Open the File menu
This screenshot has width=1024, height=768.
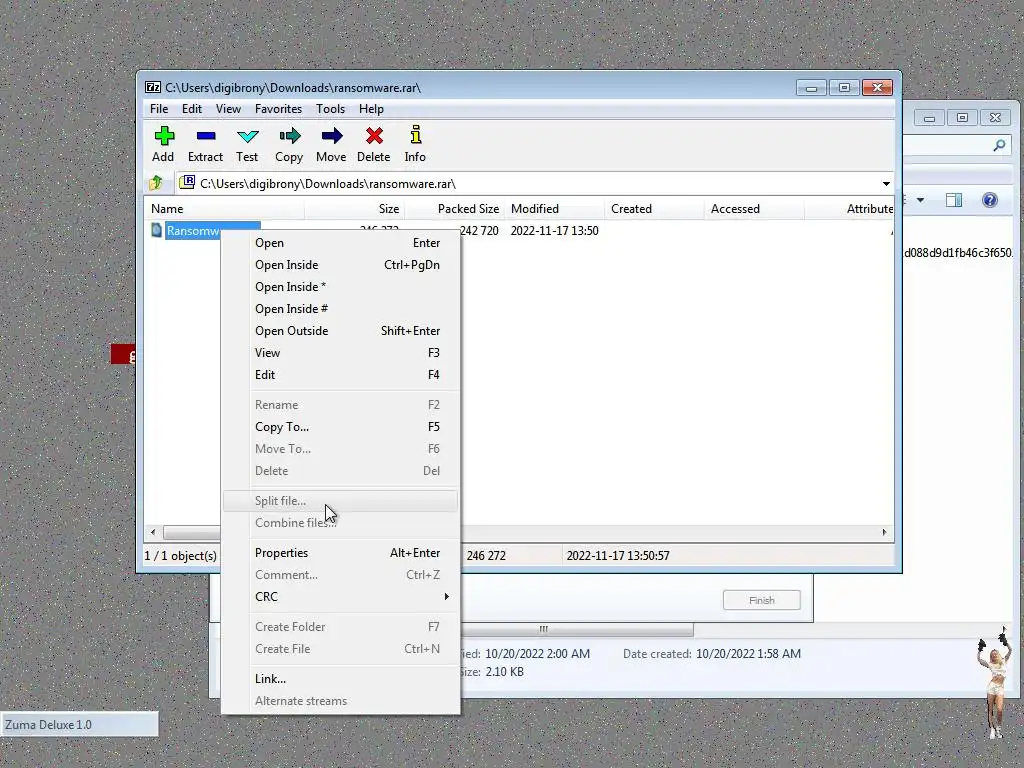(159, 109)
